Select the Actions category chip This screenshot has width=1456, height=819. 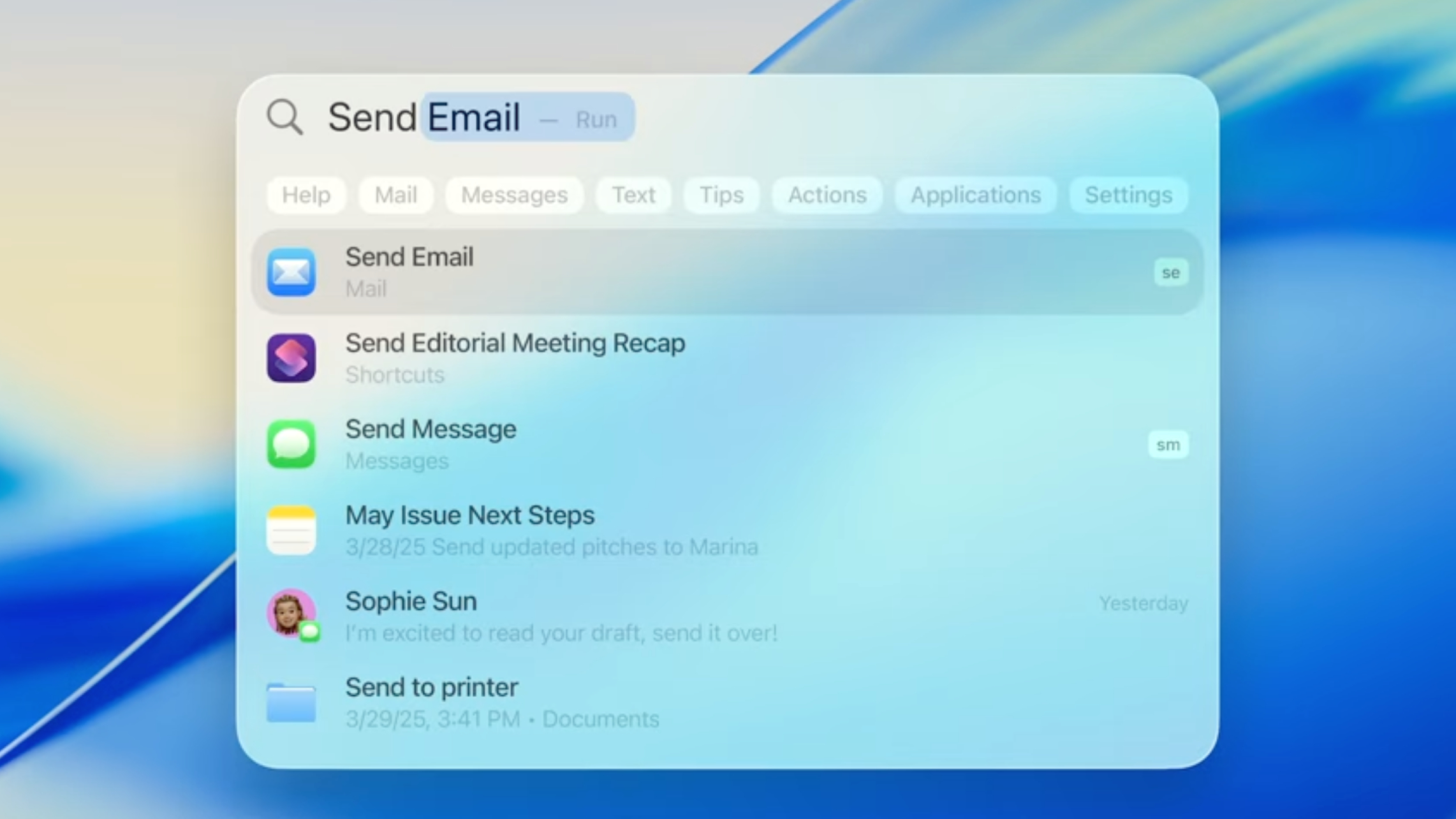(827, 195)
